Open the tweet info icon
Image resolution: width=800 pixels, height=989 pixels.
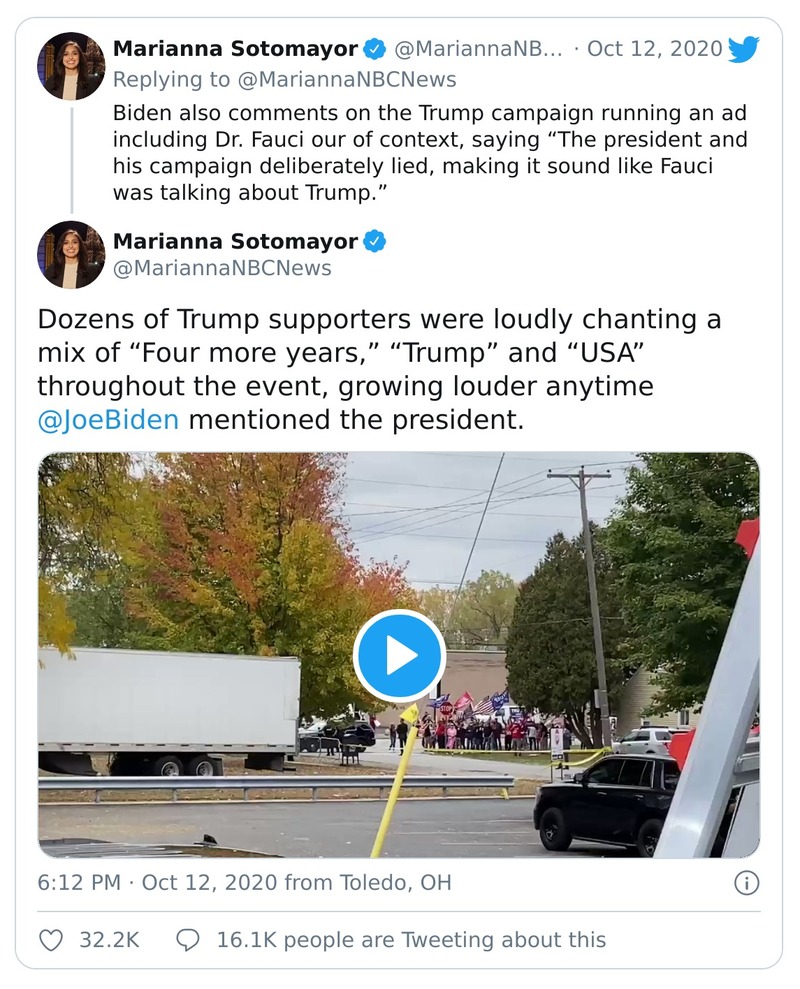[x=746, y=883]
